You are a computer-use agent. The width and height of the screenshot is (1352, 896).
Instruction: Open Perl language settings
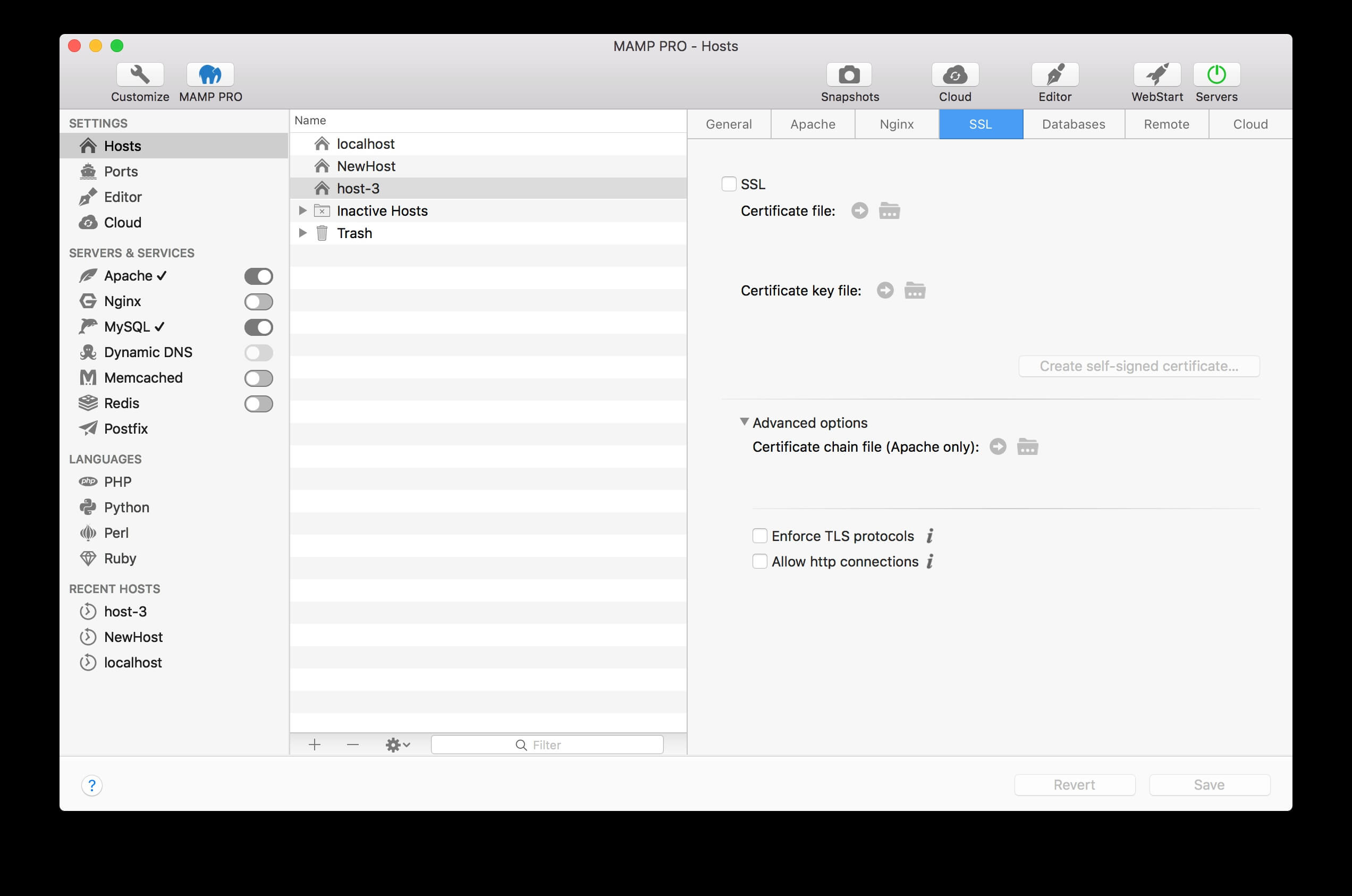coord(174,532)
